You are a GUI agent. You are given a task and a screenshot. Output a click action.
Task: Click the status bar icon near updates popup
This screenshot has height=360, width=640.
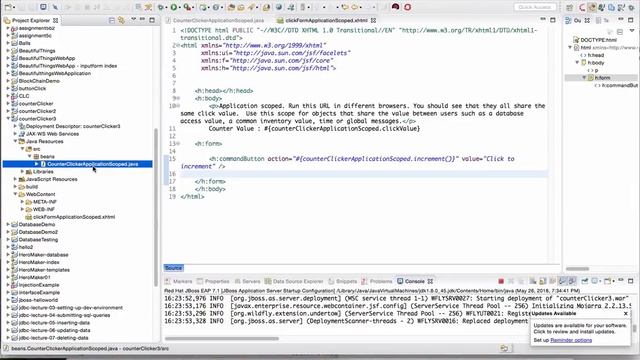[504, 348]
